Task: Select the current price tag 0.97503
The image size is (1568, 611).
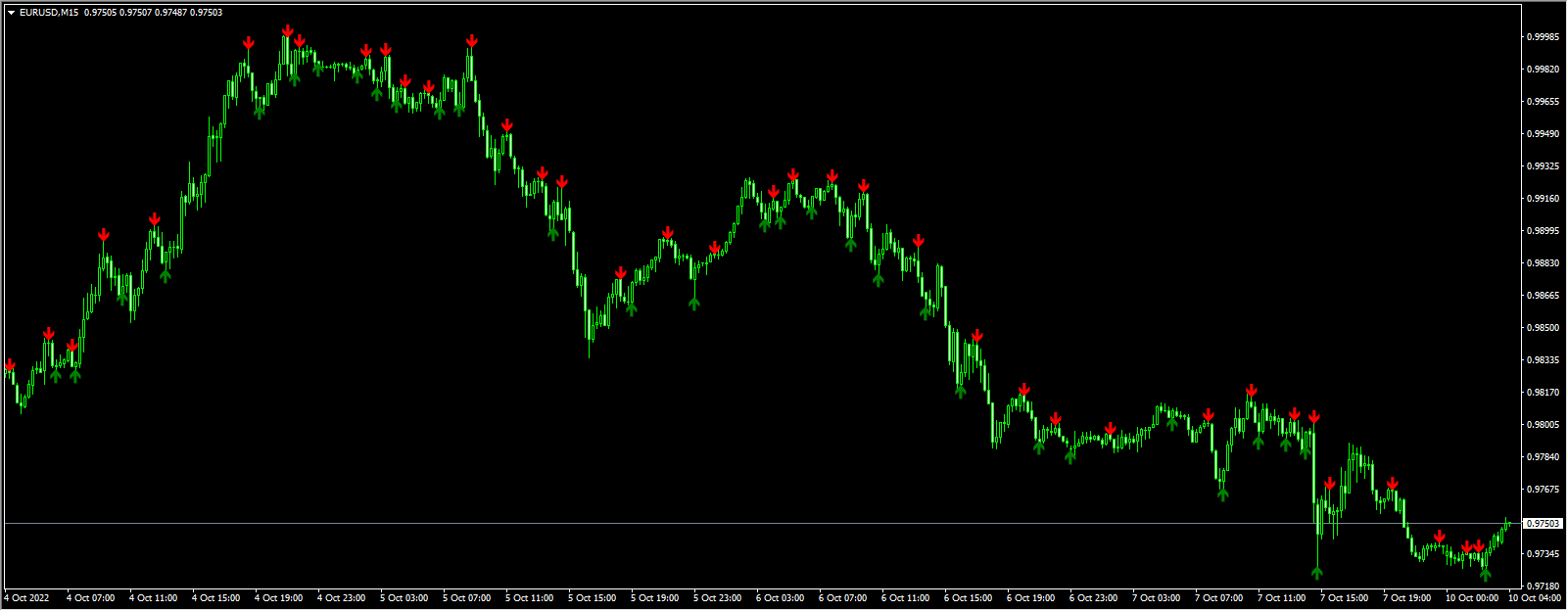Action: (x=1543, y=524)
